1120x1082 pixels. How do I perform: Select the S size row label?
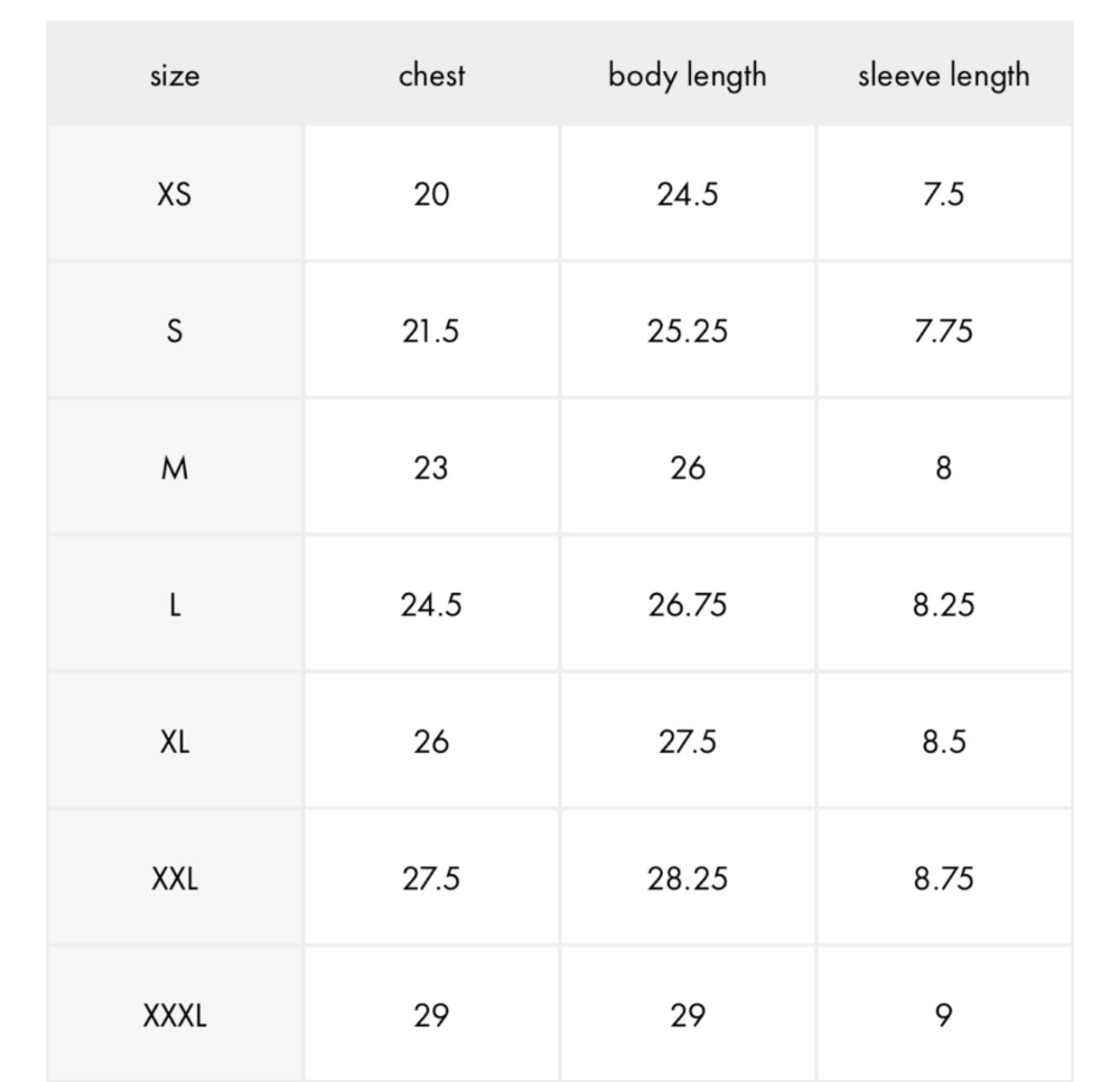point(175,331)
